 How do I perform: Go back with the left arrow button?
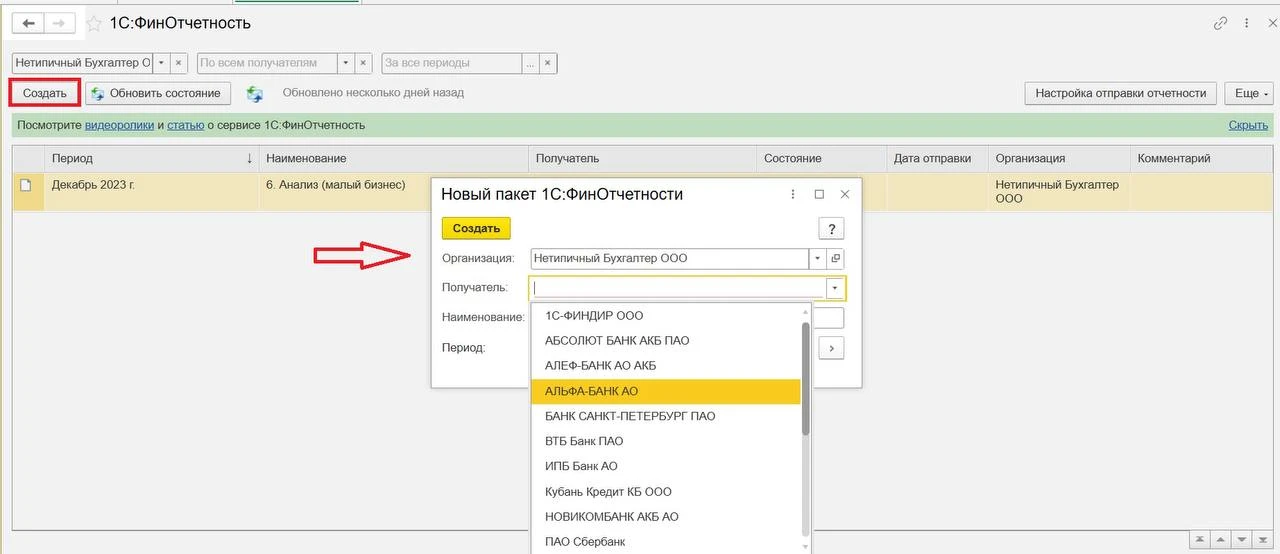point(28,22)
